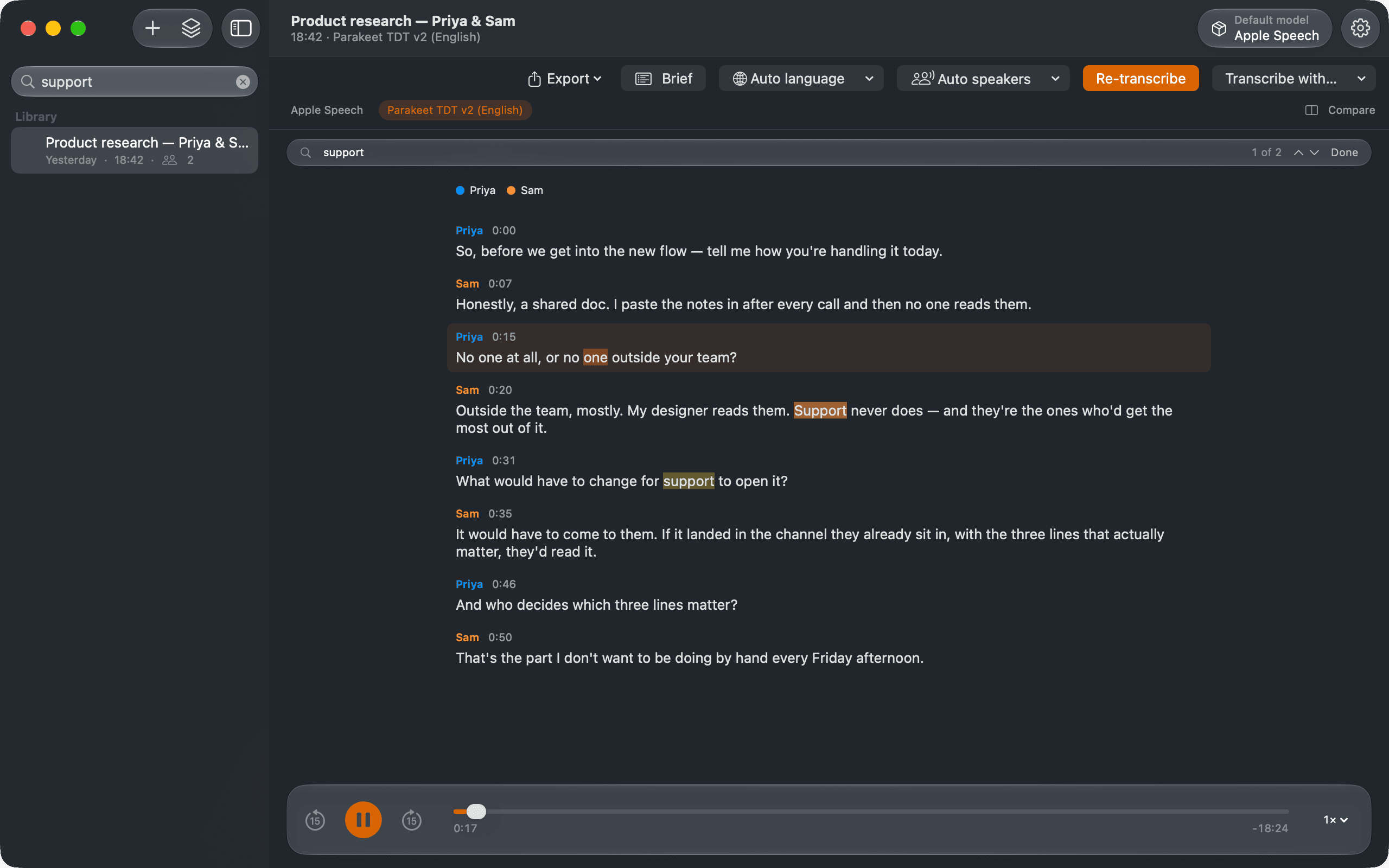
Task: Click the orange Sam speaker dot
Action: [x=511, y=190]
